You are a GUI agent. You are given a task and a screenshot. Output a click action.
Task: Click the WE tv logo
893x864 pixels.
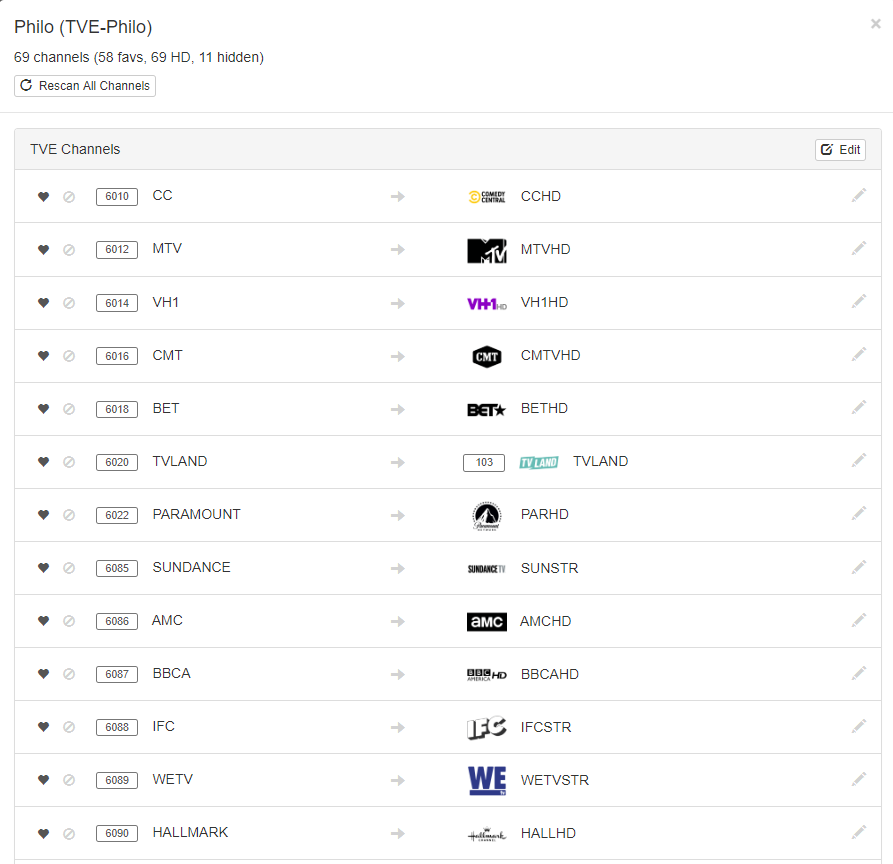click(x=487, y=780)
